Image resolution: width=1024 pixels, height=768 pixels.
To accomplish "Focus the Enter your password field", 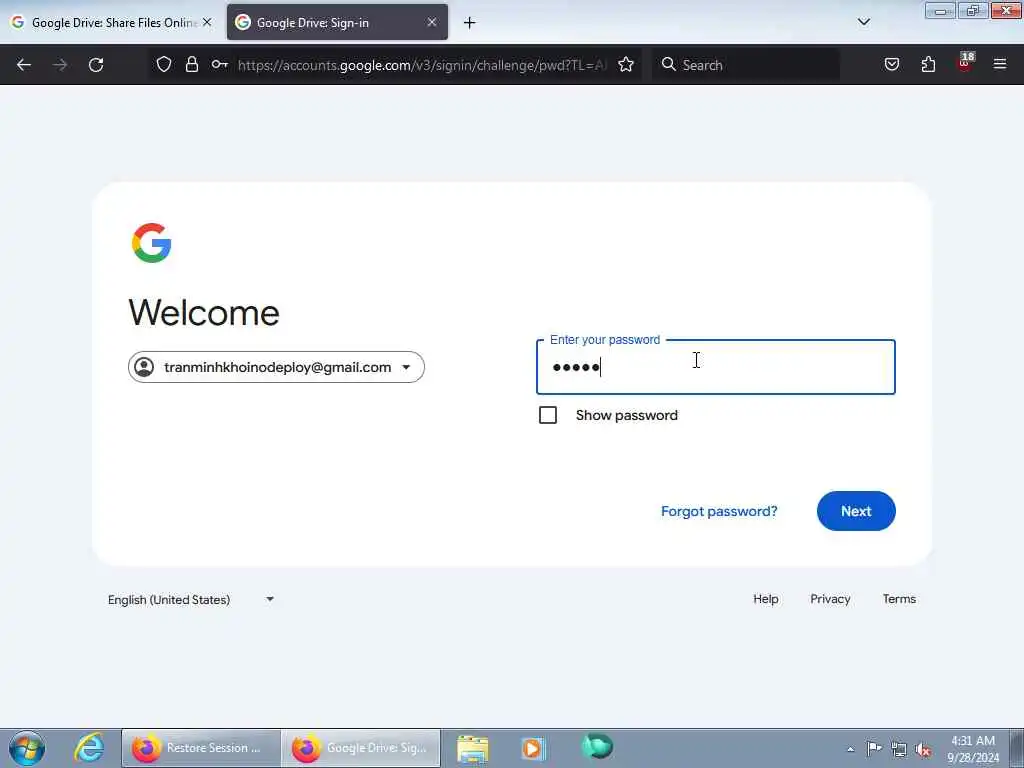I will click(x=716, y=367).
